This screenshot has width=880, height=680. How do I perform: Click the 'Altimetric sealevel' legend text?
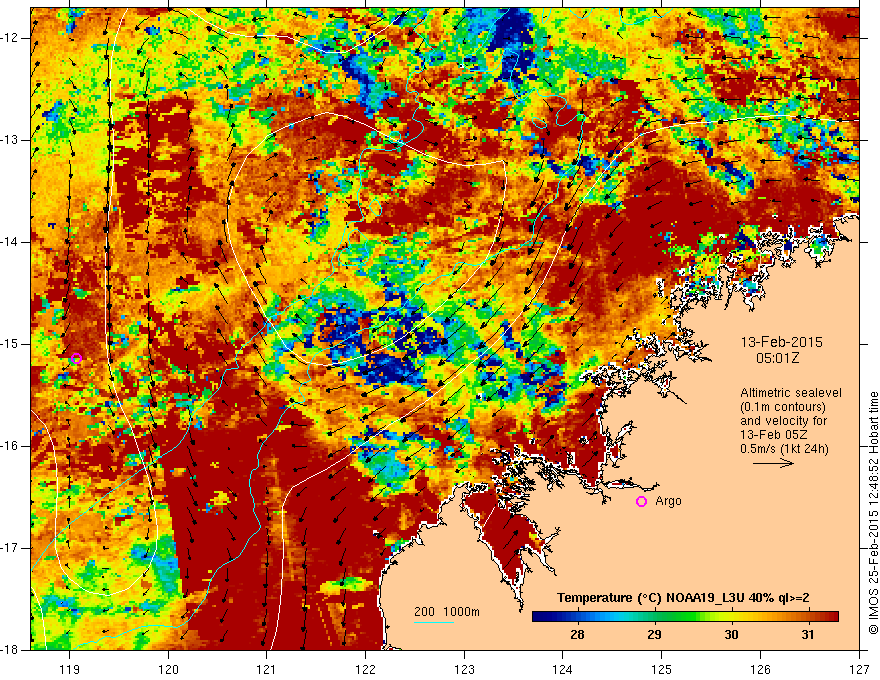pyautogui.click(x=791, y=393)
